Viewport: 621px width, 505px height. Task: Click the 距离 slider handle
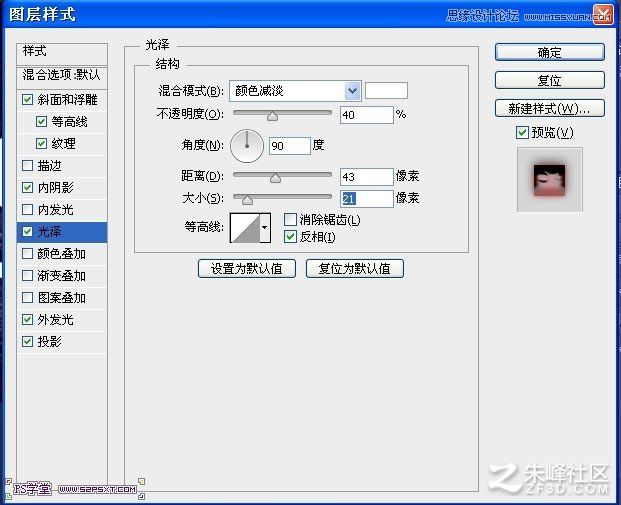coord(275,178)
